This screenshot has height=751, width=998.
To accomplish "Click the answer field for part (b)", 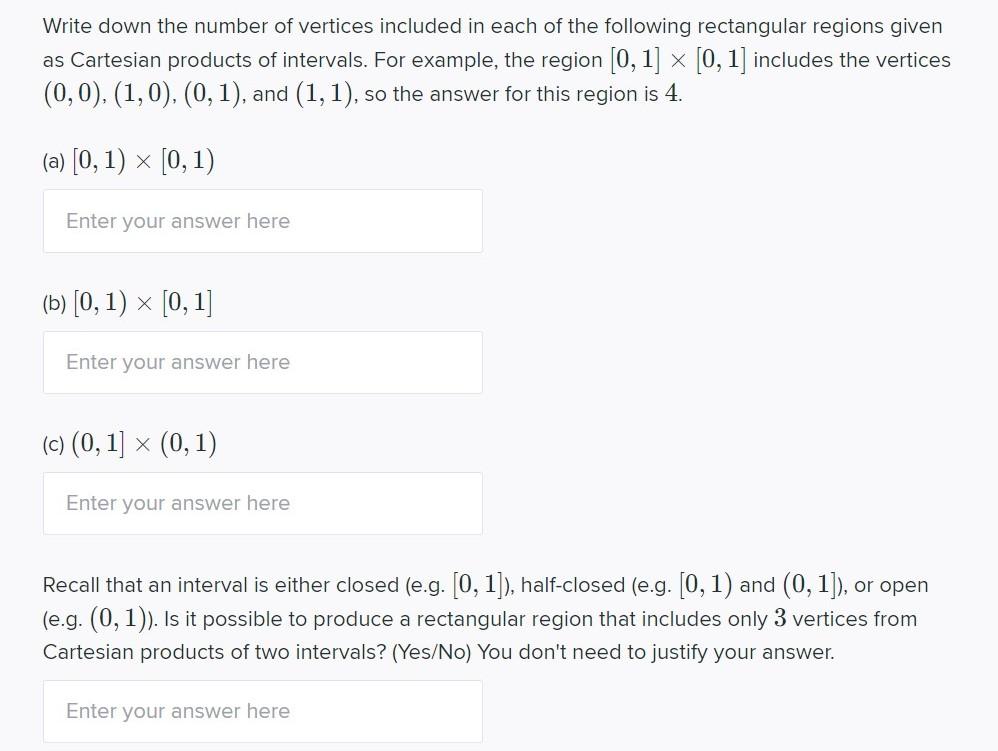I will click(x=262, y=361).
